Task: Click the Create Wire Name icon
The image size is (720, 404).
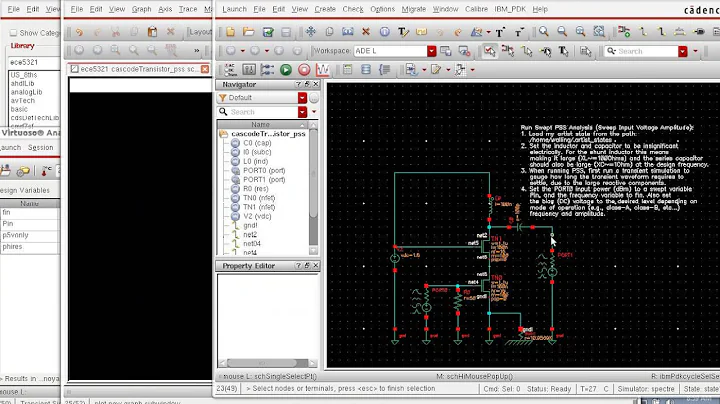Action: [x=680, y=32]
